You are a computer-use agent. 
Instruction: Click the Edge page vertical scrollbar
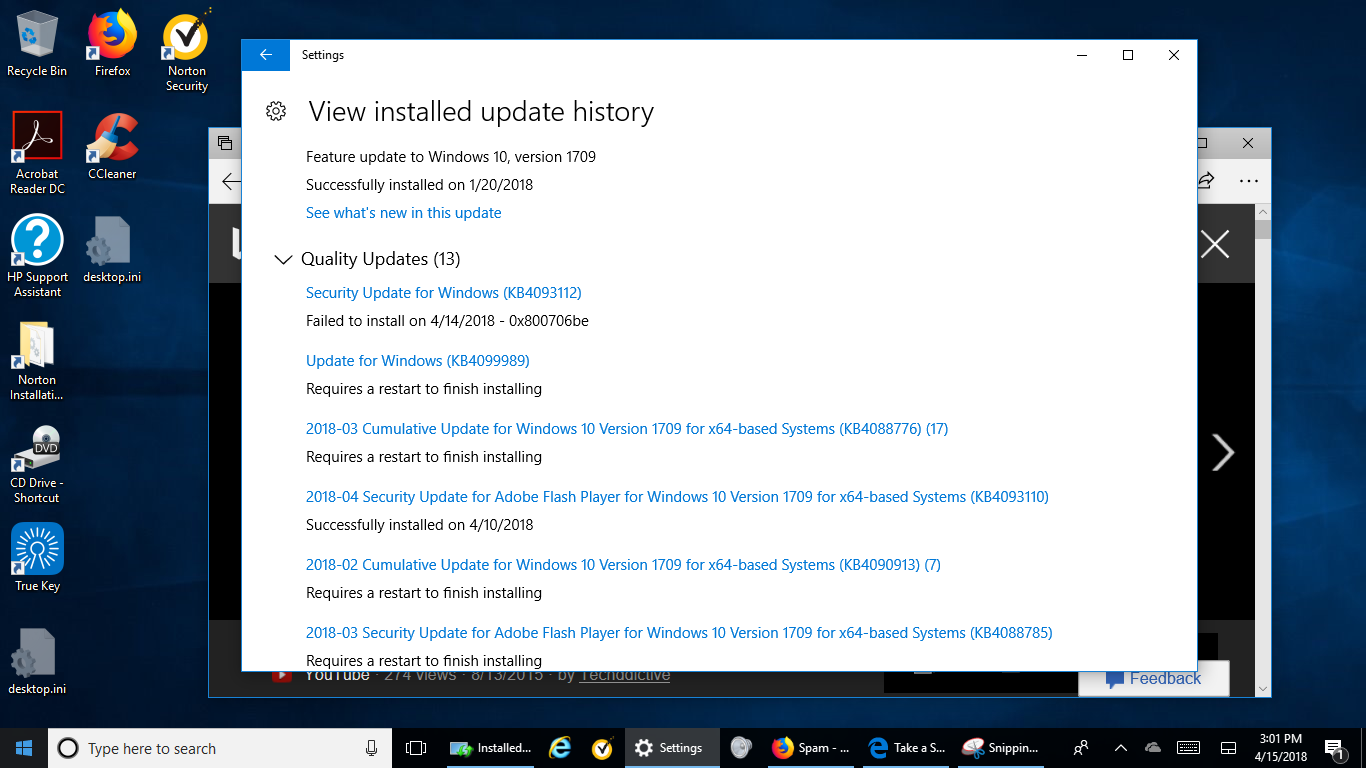pos(1263,450)
